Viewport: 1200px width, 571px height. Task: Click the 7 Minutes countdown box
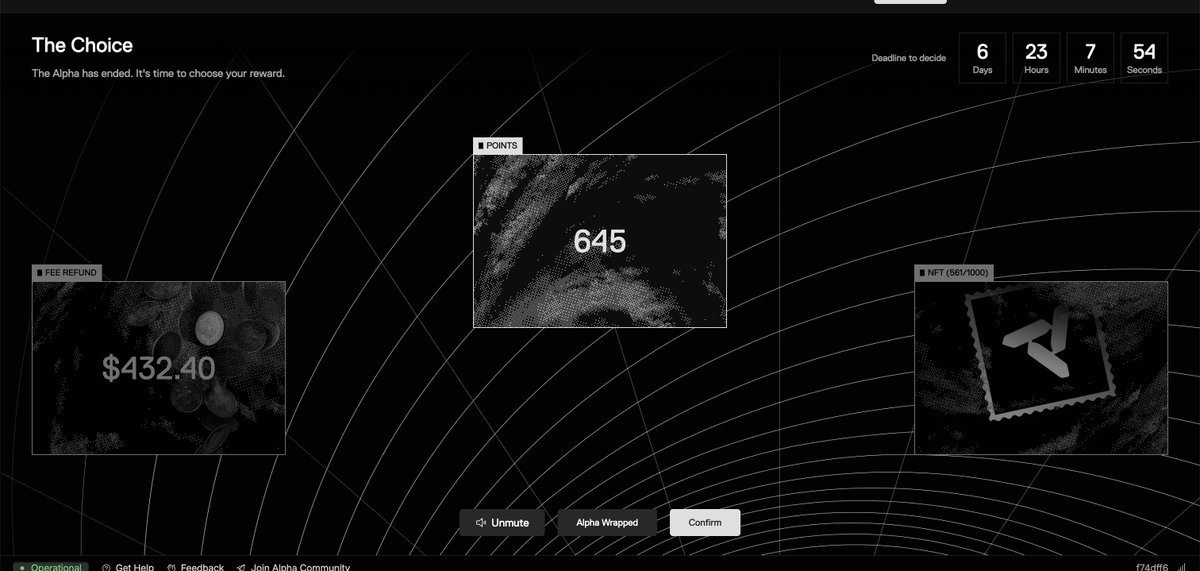click(x=1090, y=58)
